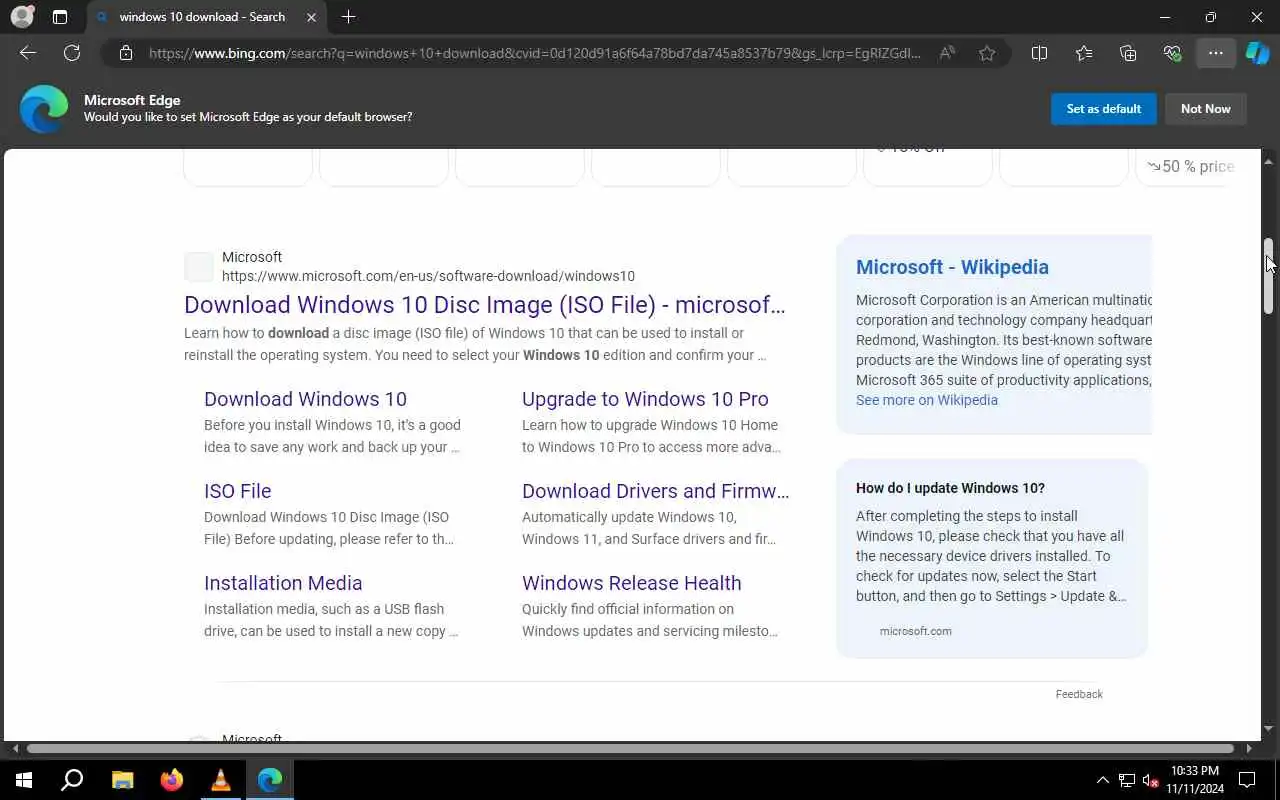
Task: Open the tab actions menu icon
Action: [x=60, y=17]
